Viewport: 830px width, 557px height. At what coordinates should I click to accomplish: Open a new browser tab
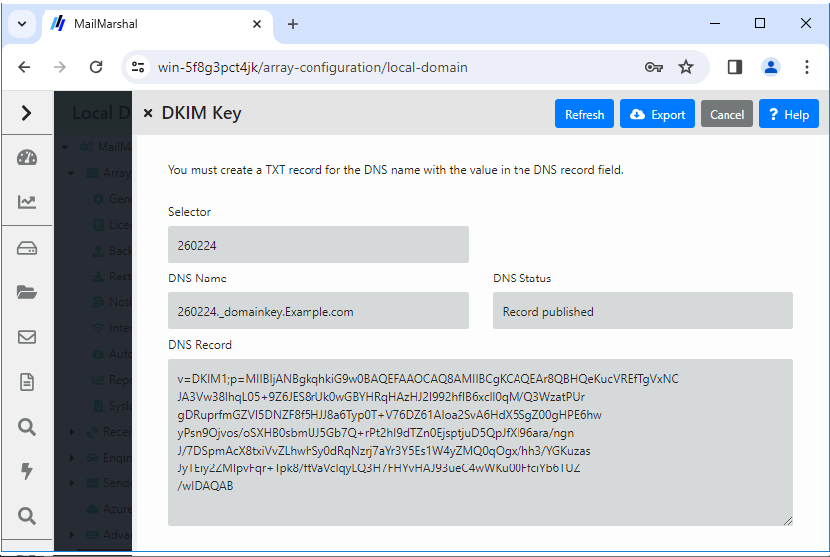click(293, 24)
